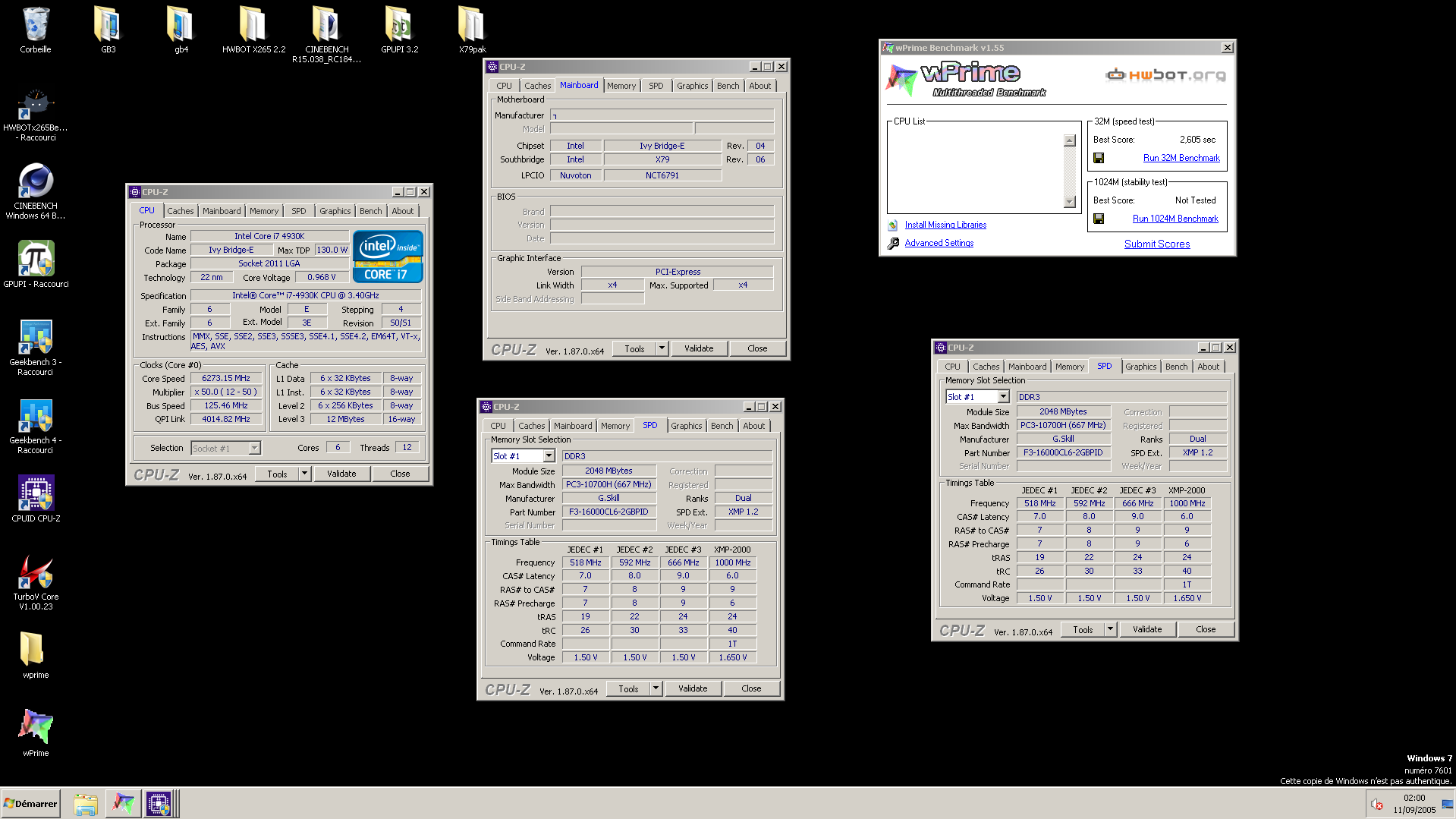The width and height of the screenshot is (1456, 819).
Task: Click security alert tray icon
Action: tap(1376, 804)
